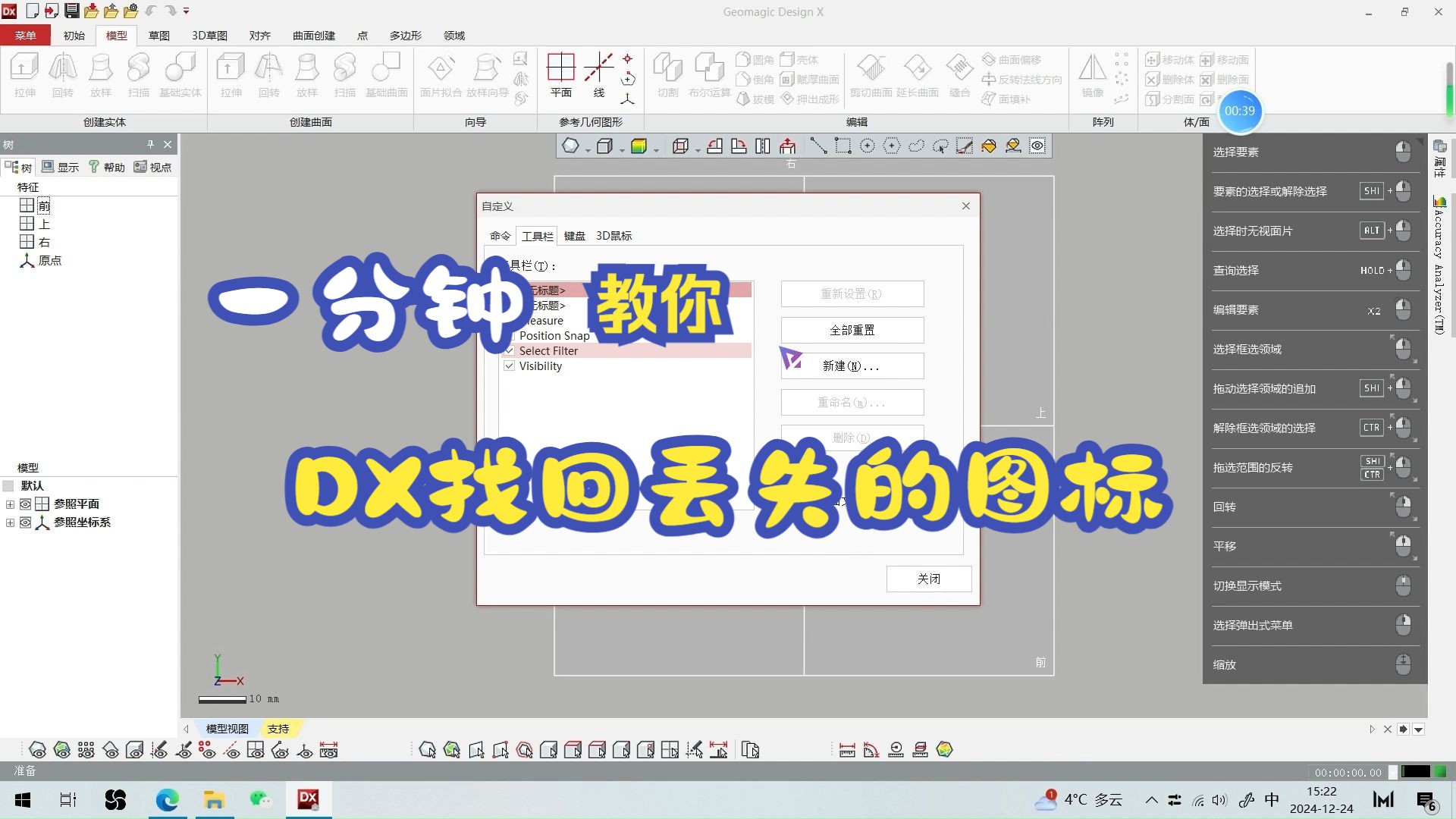Image resolution: width=1456 pixels, height=819 pixels.
Task: Select the 平面 reference plane tool
Action: pos(560,76)
